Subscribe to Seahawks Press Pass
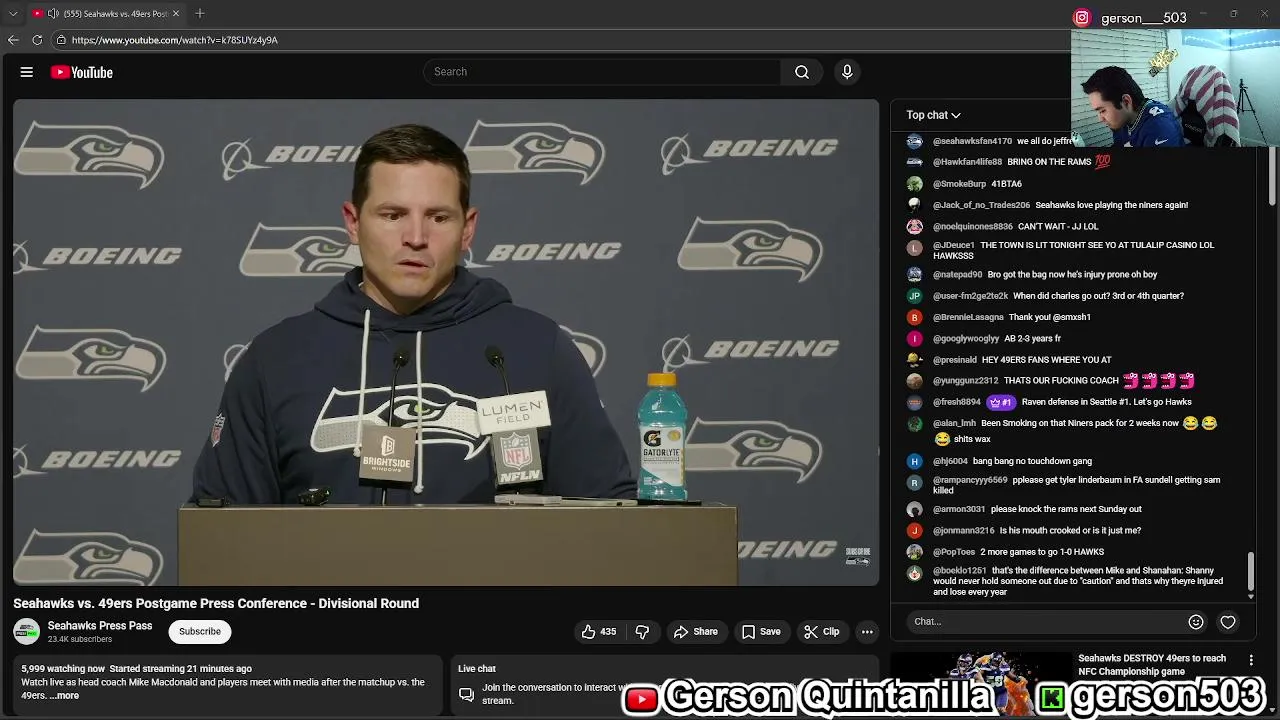 coord(200,632)
